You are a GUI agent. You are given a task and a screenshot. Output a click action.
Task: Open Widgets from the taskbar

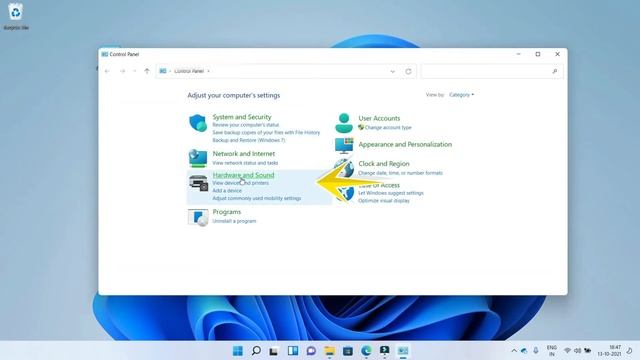click(293, 351)
